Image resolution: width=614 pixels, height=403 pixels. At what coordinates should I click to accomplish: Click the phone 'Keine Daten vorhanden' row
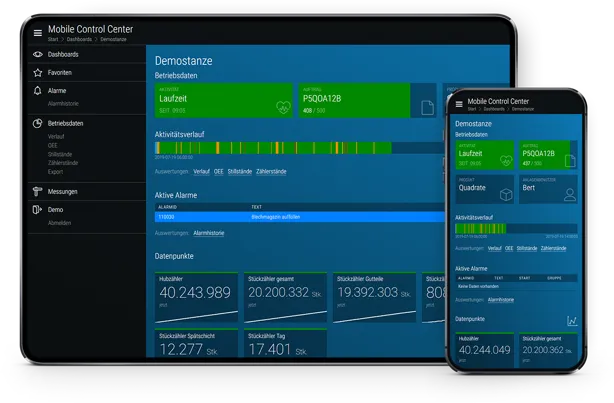click(x=516, y=286)
